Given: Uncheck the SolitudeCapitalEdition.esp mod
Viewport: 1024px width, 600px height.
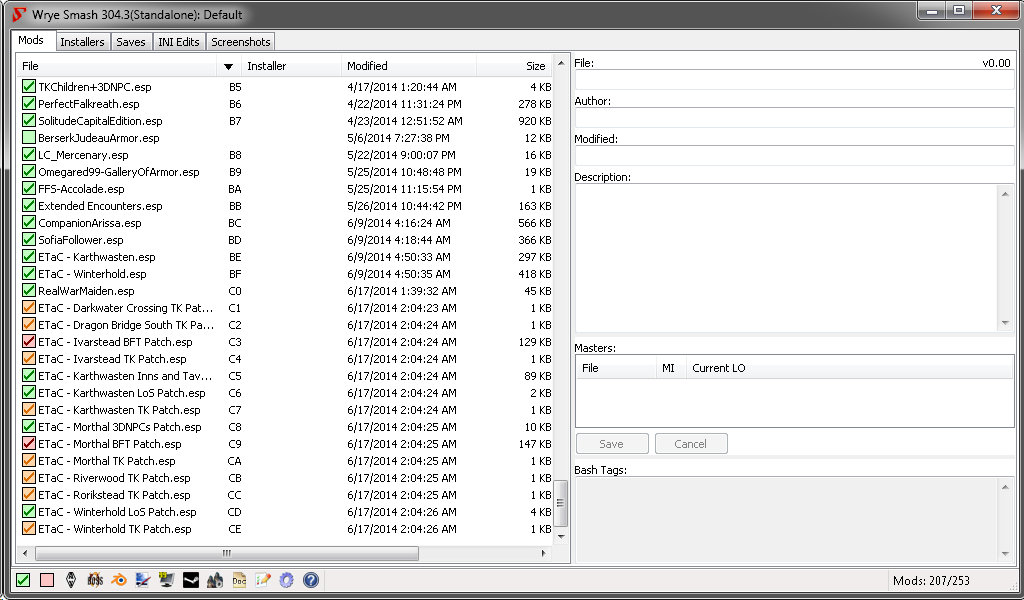Looking at the screenshot, I should pos(29,120).
